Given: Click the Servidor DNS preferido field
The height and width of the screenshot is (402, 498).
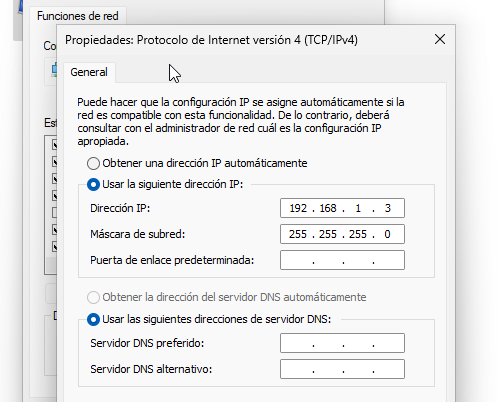Looking at the screenshot, I should pyautogui.click(x=342, y=343).
